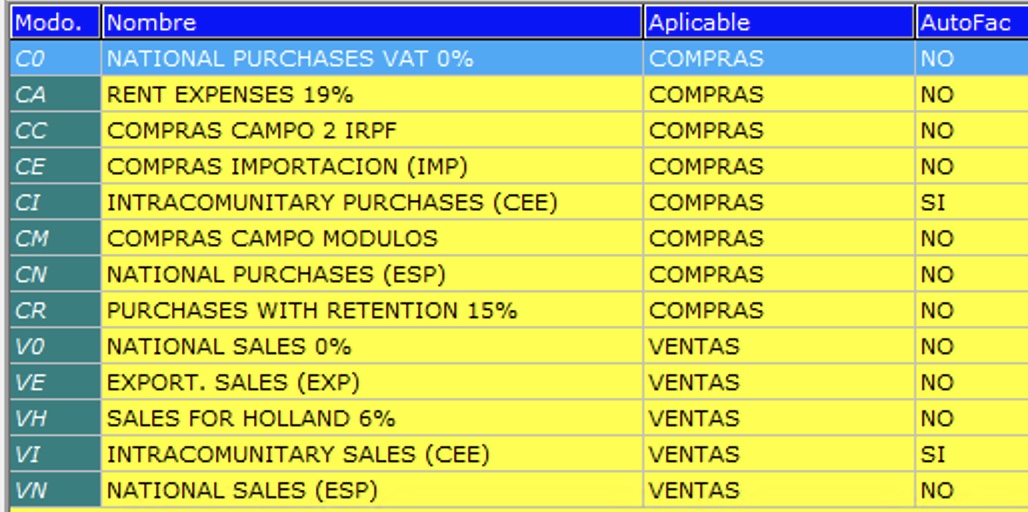Select the RENT EXPENSES 19% entry

point(230,95)
